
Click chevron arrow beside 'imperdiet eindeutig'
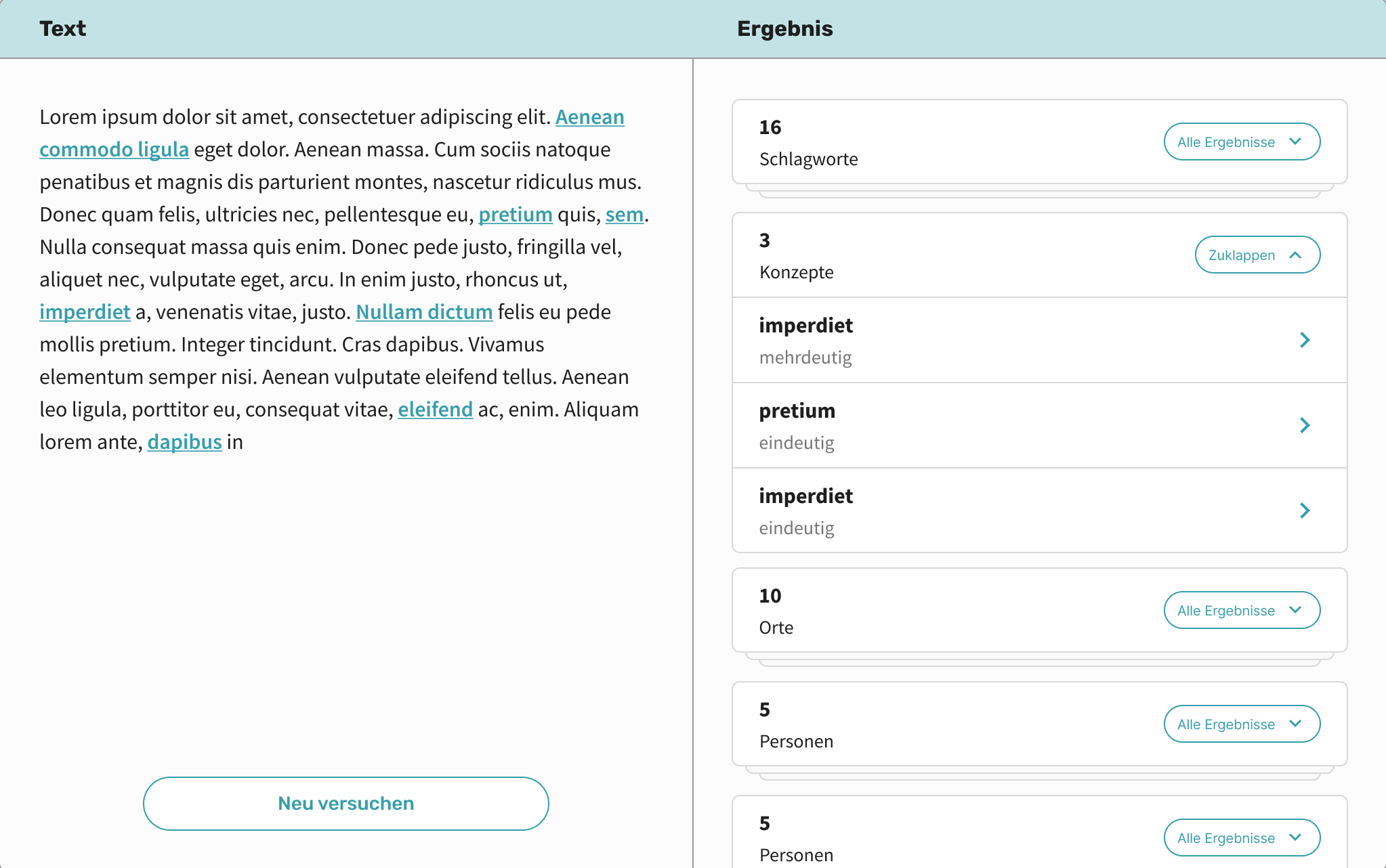[1305, 511]
